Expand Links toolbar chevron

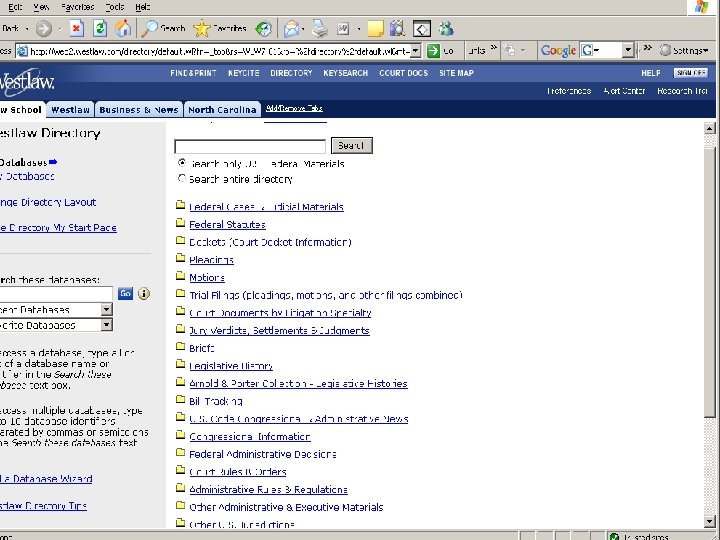pos(494,47)
